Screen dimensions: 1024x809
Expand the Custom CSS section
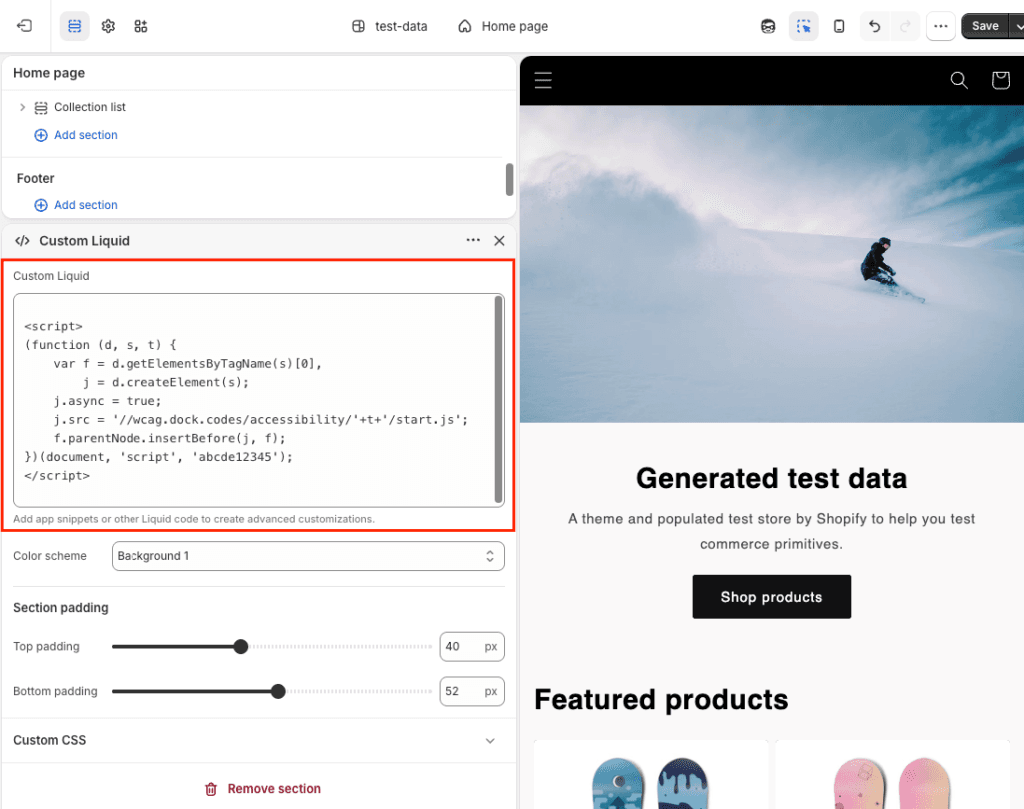coord(259,740)
